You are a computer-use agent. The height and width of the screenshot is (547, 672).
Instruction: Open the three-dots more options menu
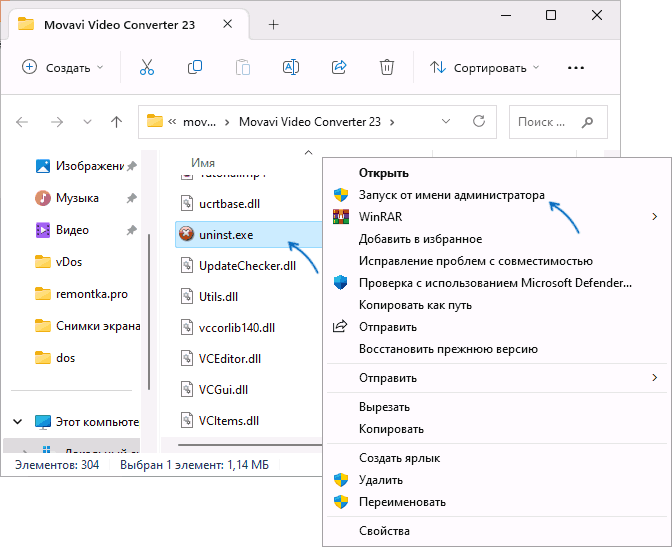[x=576, y=68]
